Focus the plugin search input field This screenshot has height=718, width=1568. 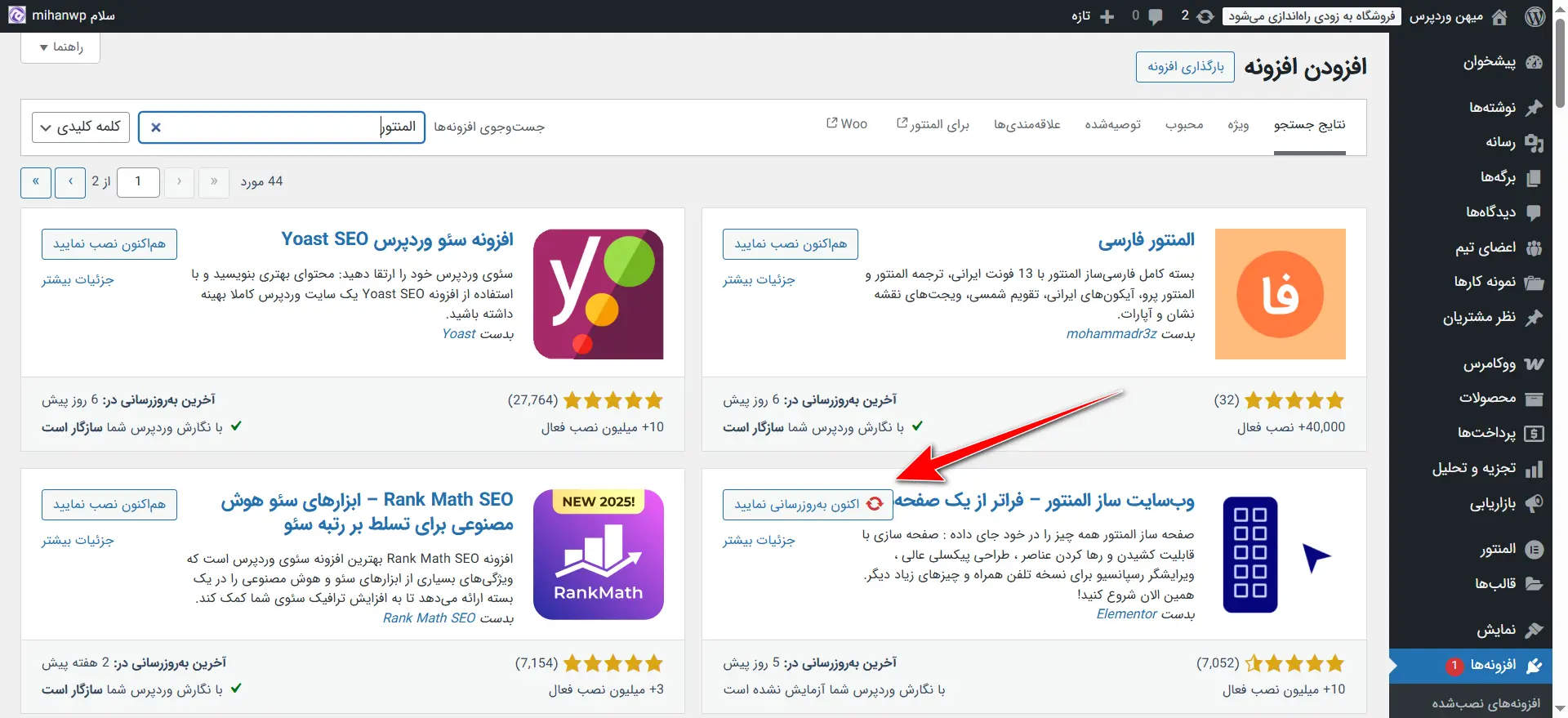[282, 127]
